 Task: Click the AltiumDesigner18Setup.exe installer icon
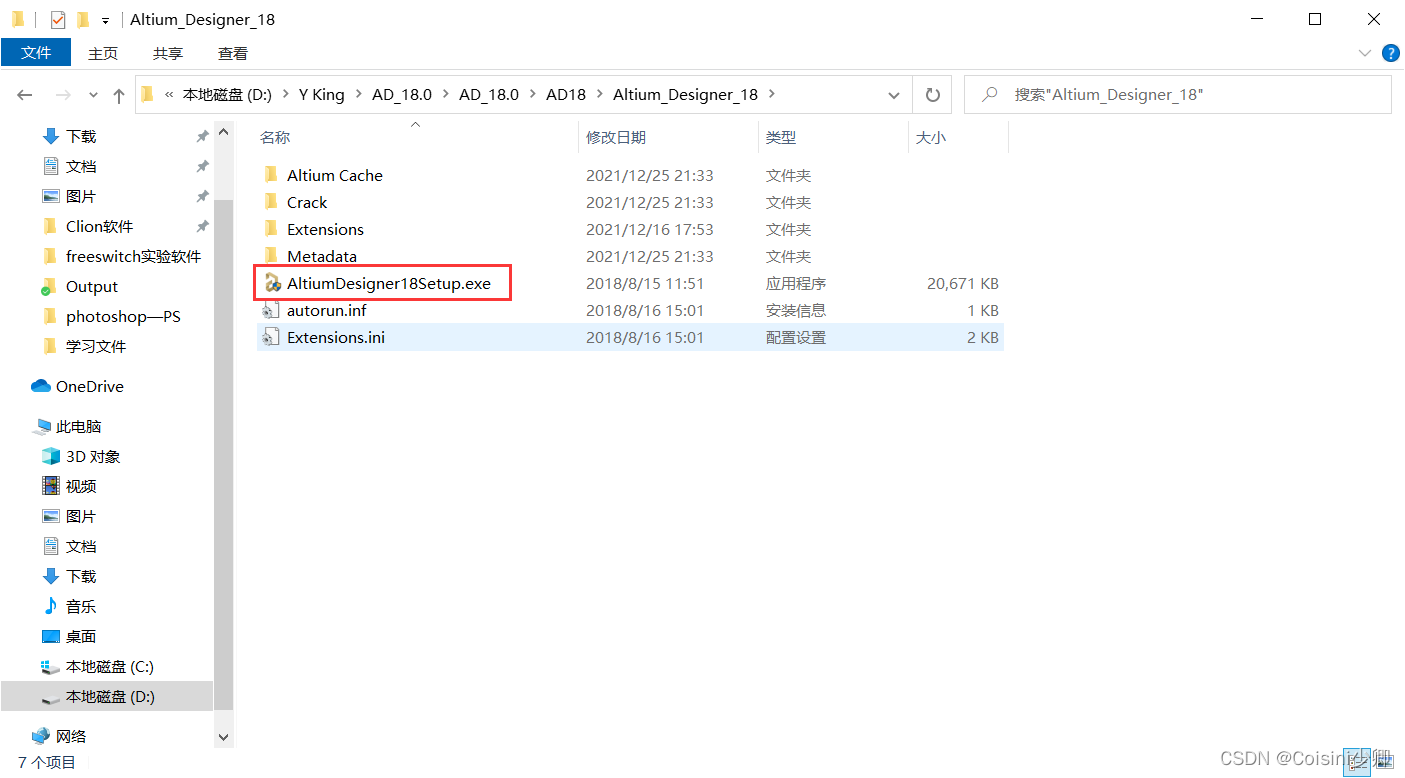click(272, 283)
